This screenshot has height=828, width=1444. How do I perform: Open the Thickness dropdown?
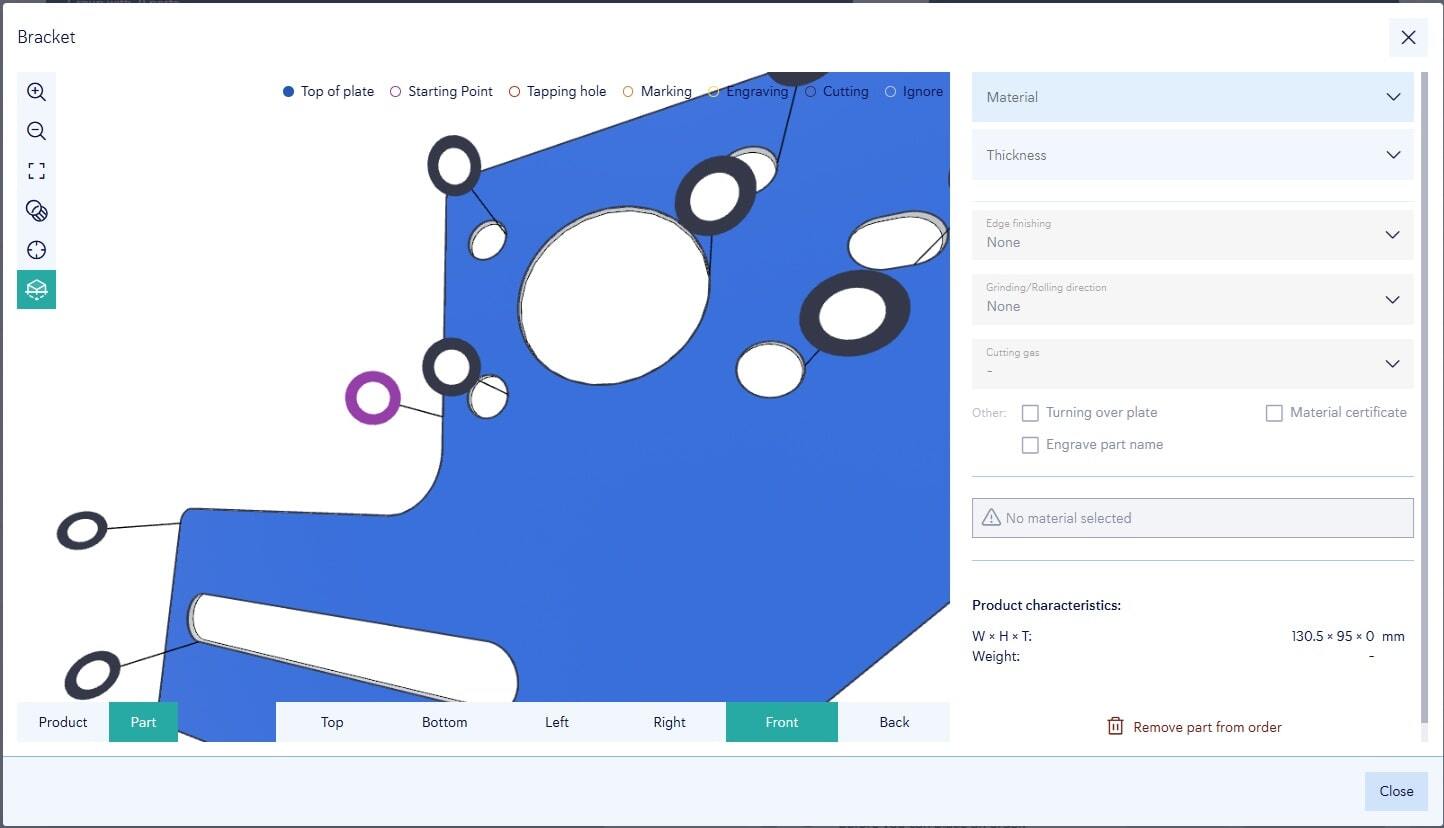click(1192, 155)
